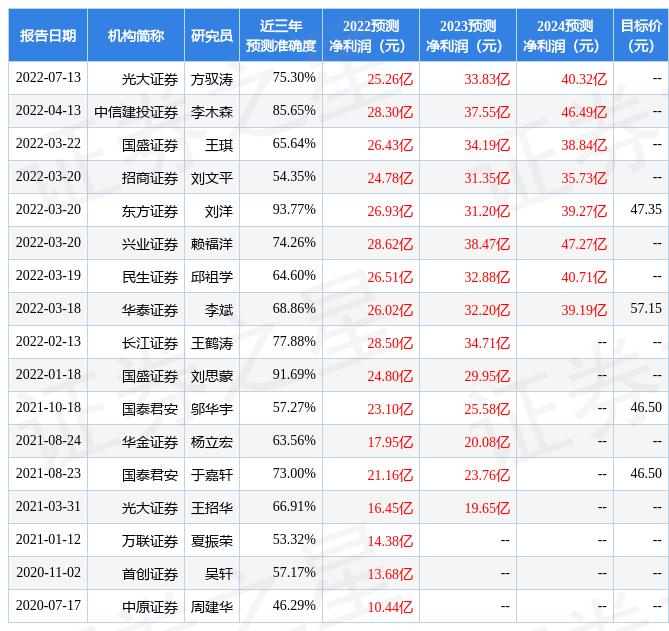
Task: Open the 中信建投证券 institution entry
Action: [x=135, y=111]
